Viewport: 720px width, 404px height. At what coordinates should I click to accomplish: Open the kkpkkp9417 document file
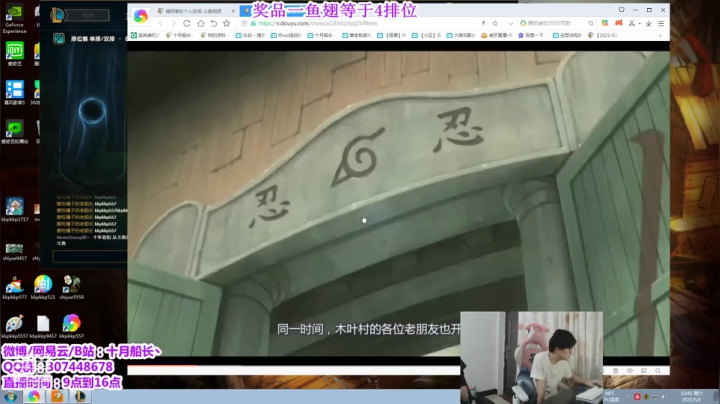tap(43, 326)
